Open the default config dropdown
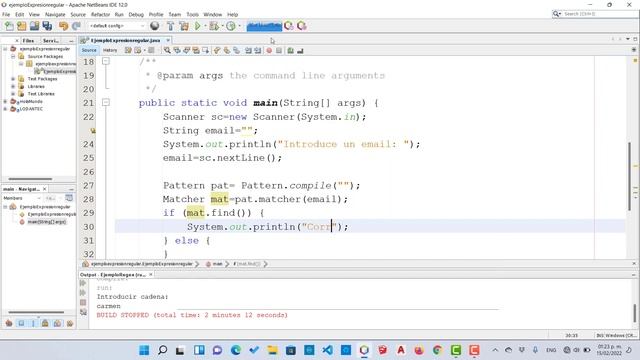This screenshot has height=360, width=640. click(117, 26)
